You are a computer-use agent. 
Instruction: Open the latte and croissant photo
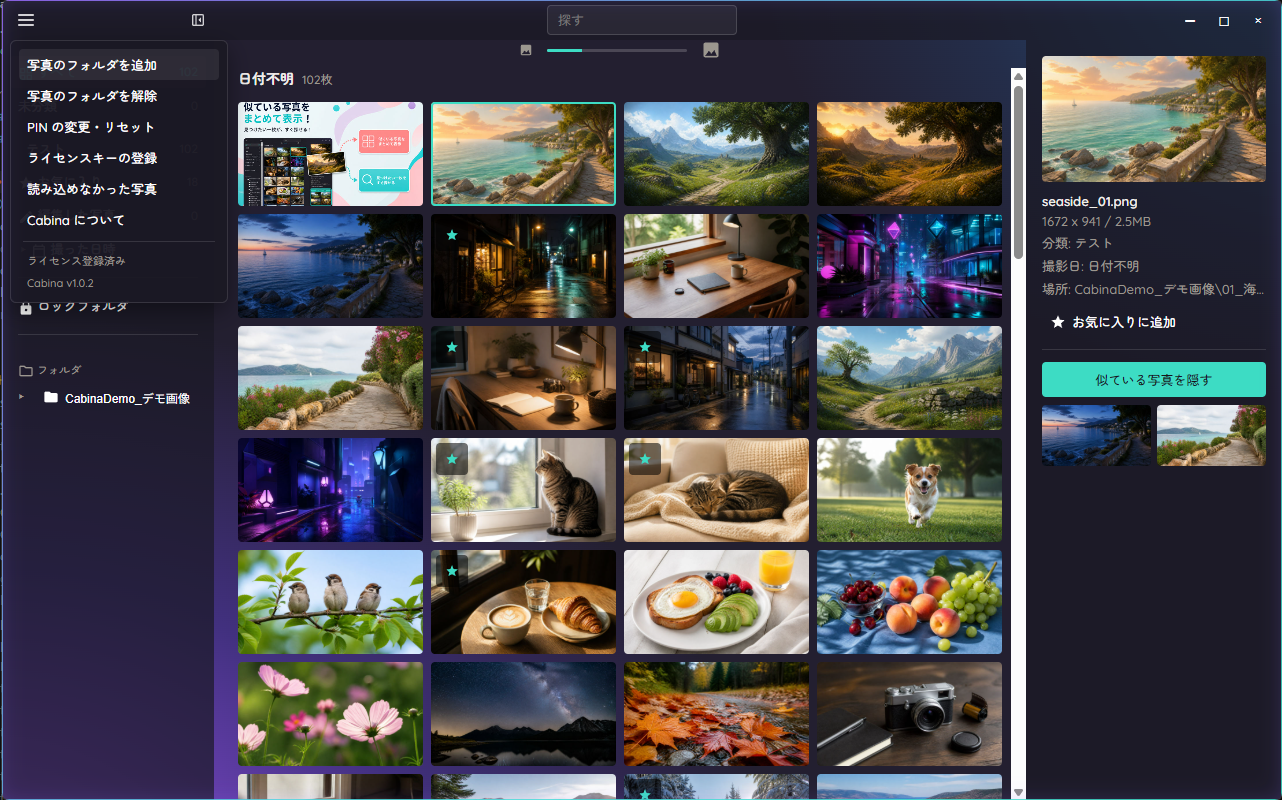click(x=523, y=602)
